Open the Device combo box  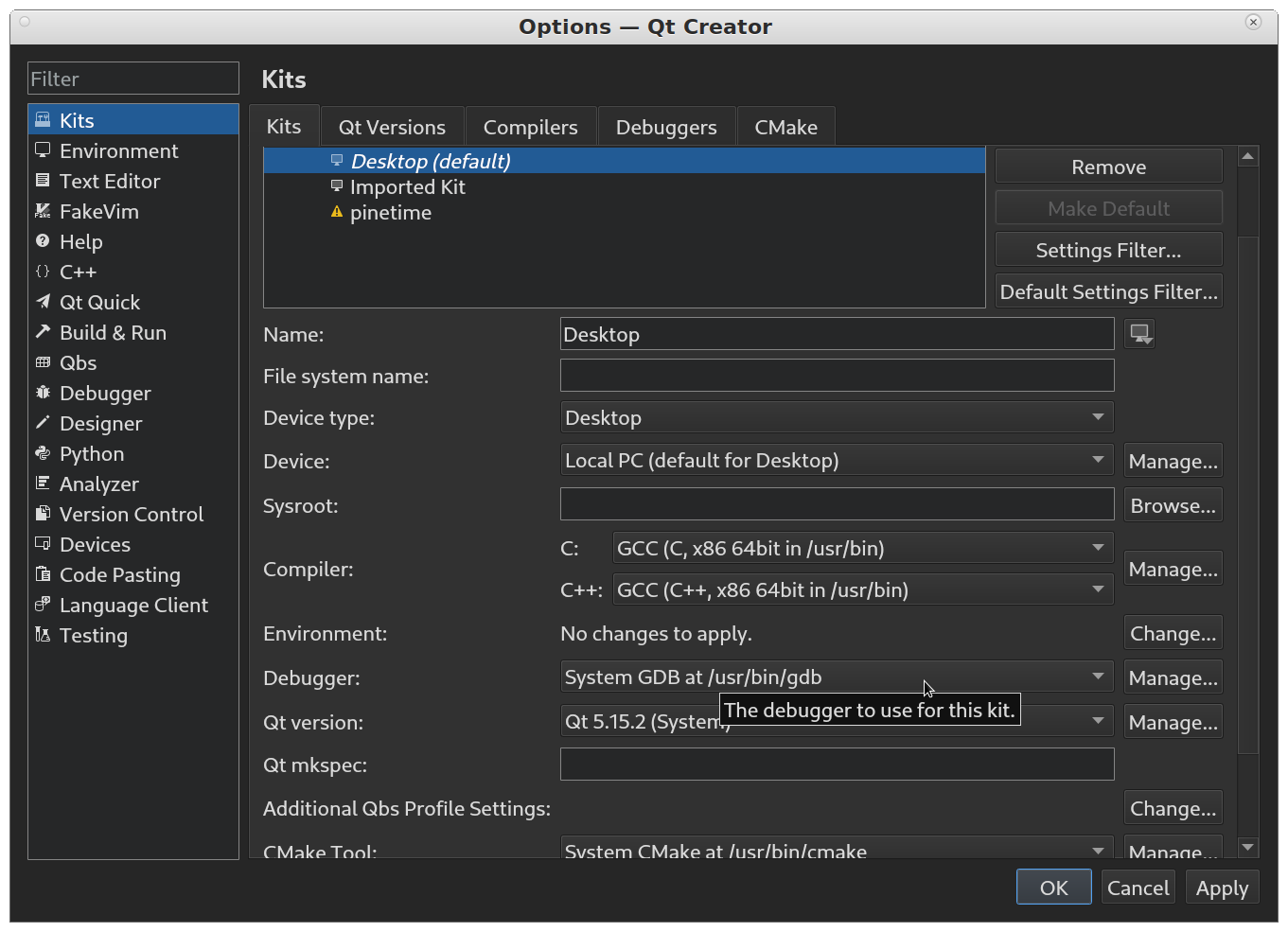pyautogui.click(x=837, y=460)
